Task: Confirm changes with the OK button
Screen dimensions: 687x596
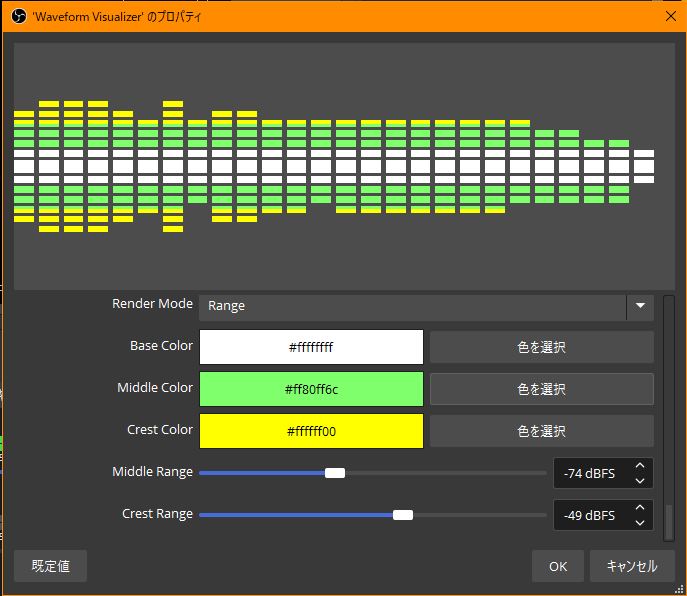Action: pos(558,566)
